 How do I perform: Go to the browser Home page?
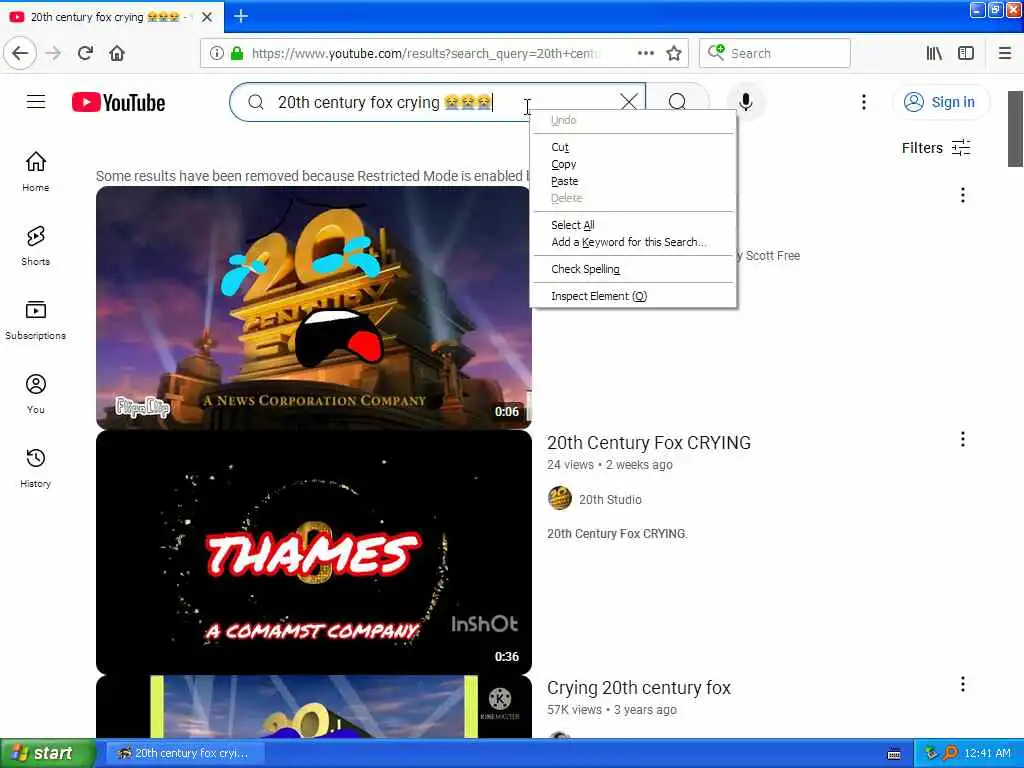[117, 54]
